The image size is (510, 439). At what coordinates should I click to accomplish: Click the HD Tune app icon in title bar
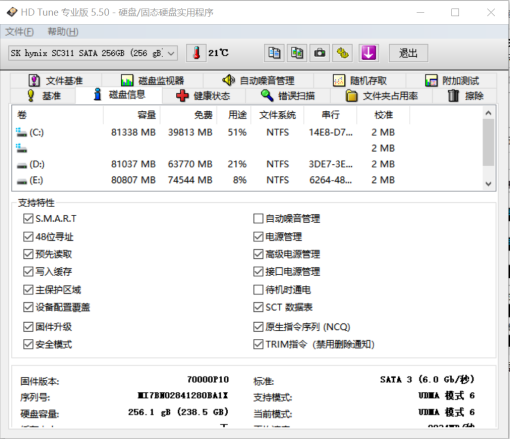(12, 12)
